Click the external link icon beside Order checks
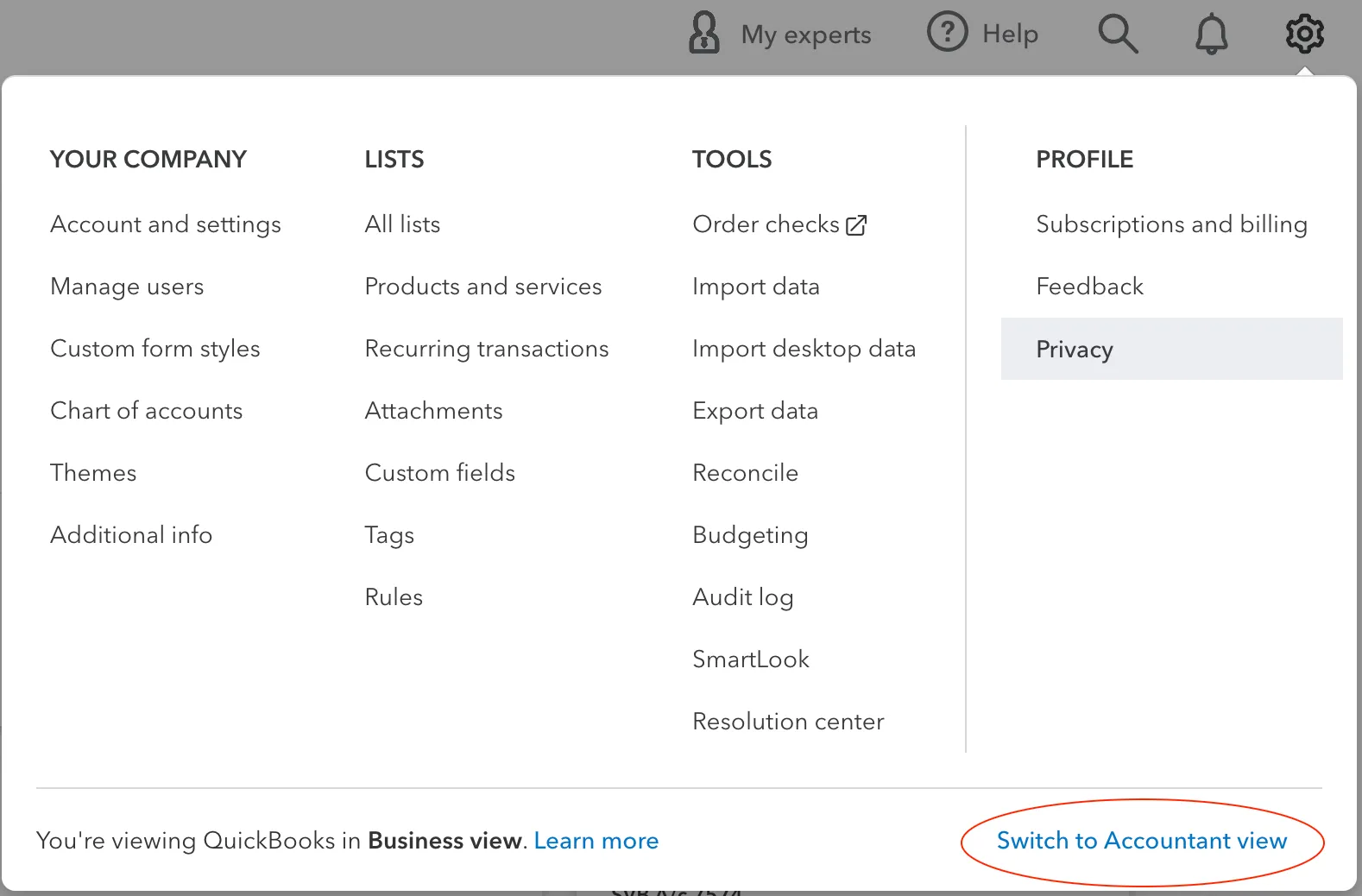The height and width of the screenshot is (896, 1362). coord(856,225)
